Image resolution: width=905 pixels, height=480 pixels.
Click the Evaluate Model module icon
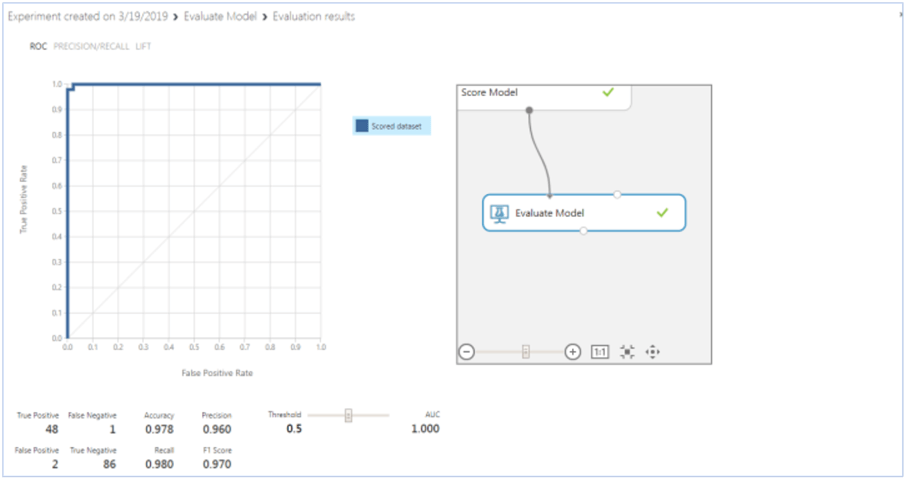tap(499, 213)
